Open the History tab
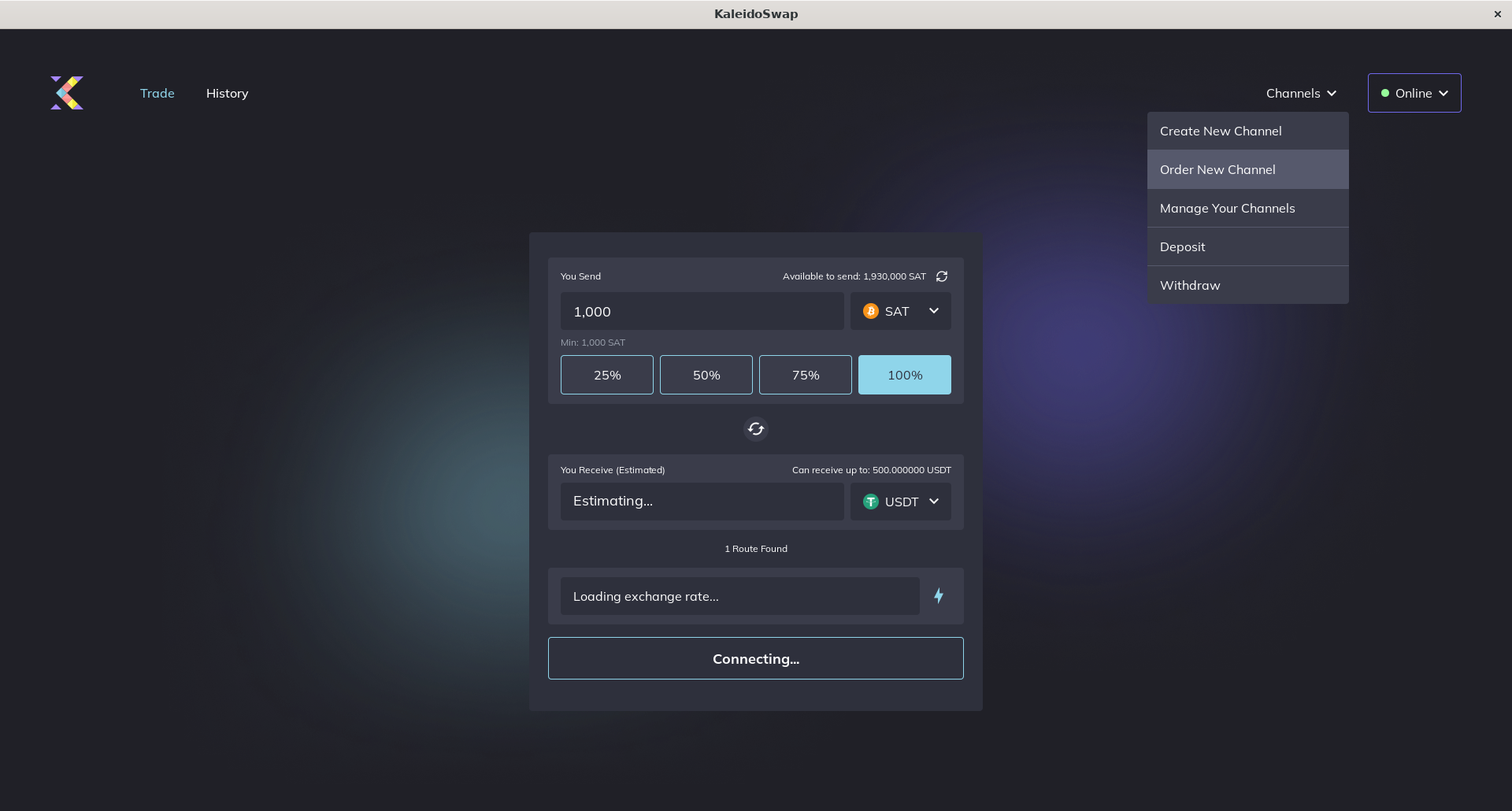 click(x=227, y=93)
